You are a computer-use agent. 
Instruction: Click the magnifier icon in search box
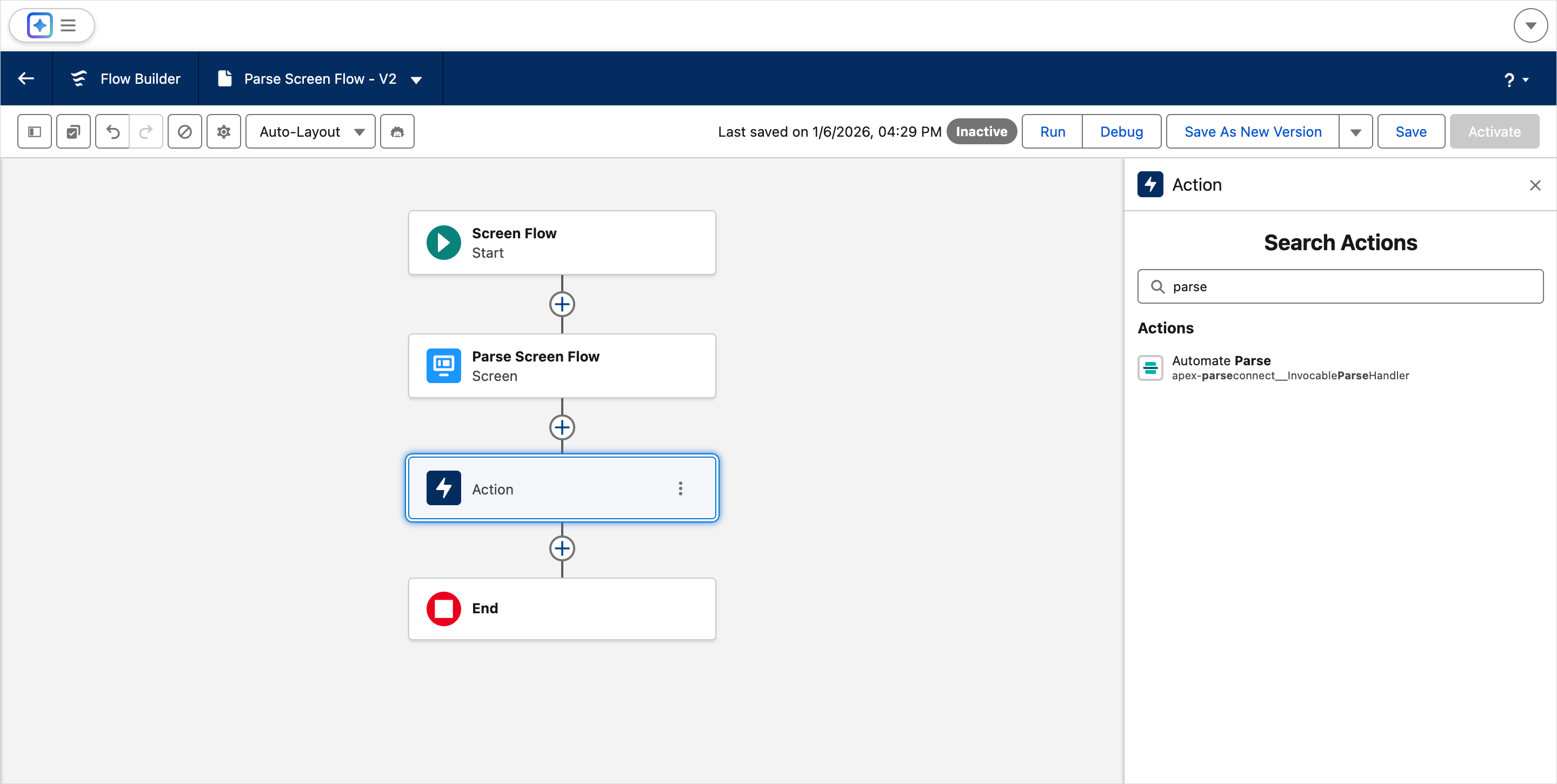[x=1157, y=286]
